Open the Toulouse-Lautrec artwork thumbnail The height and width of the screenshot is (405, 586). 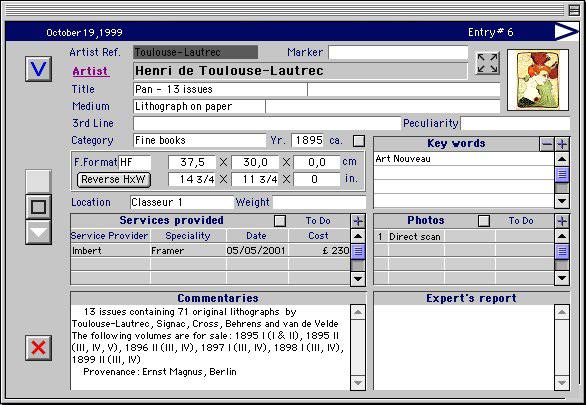pos(538,80)
